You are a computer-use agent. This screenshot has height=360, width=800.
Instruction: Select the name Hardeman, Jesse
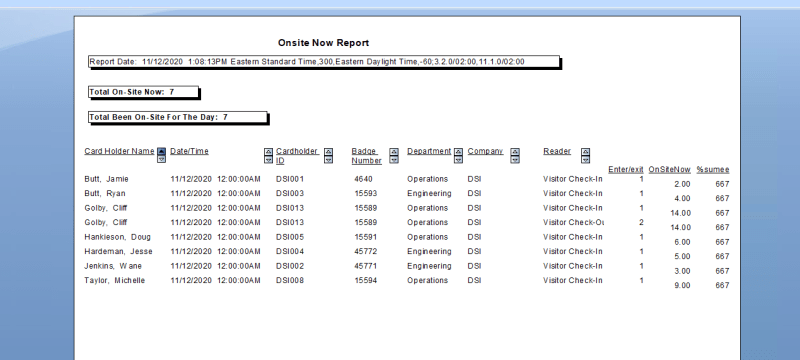[x=118, y=251]
